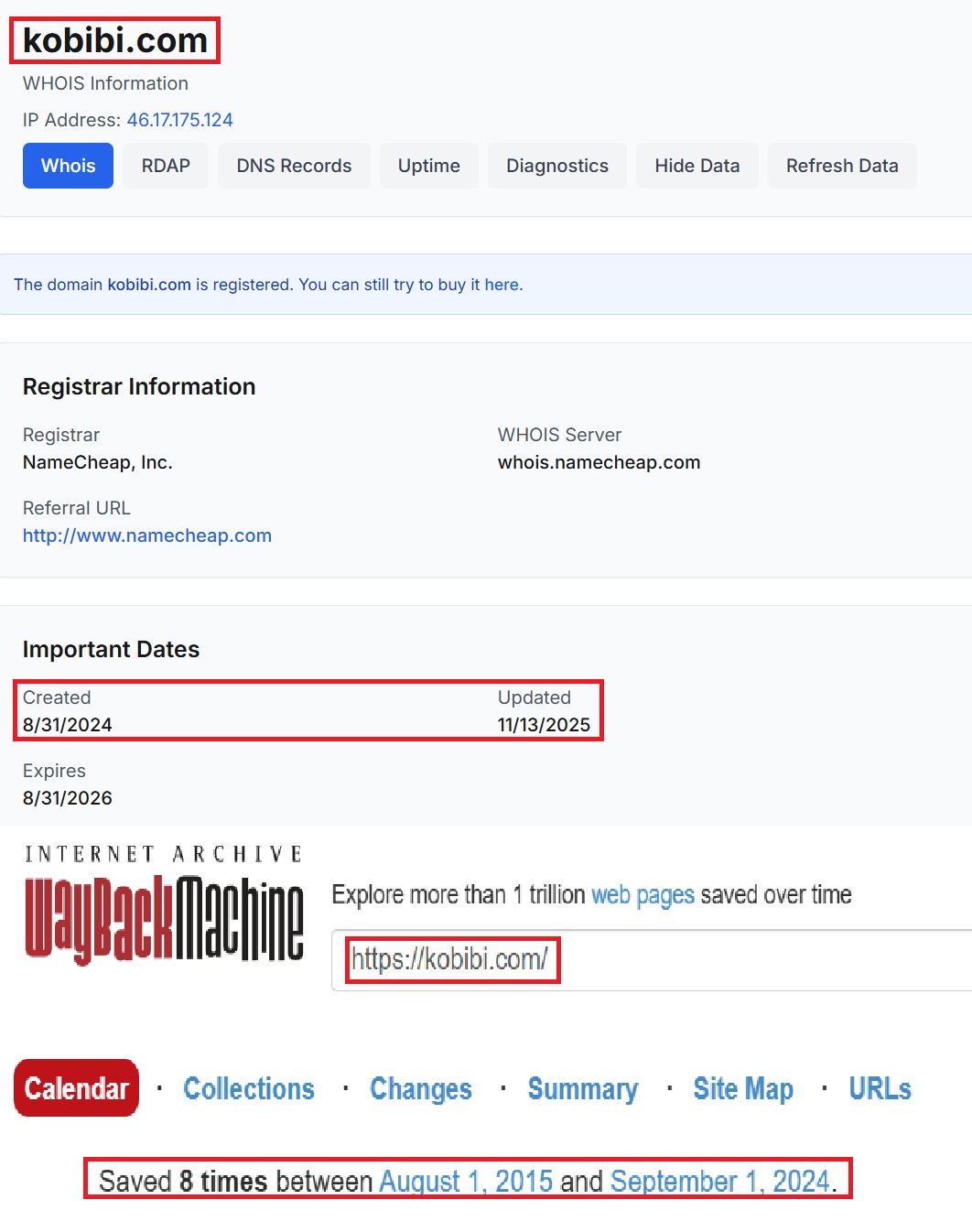Switch to the RDAP tab
972x1232 pixels.
(x=165, y=166)
